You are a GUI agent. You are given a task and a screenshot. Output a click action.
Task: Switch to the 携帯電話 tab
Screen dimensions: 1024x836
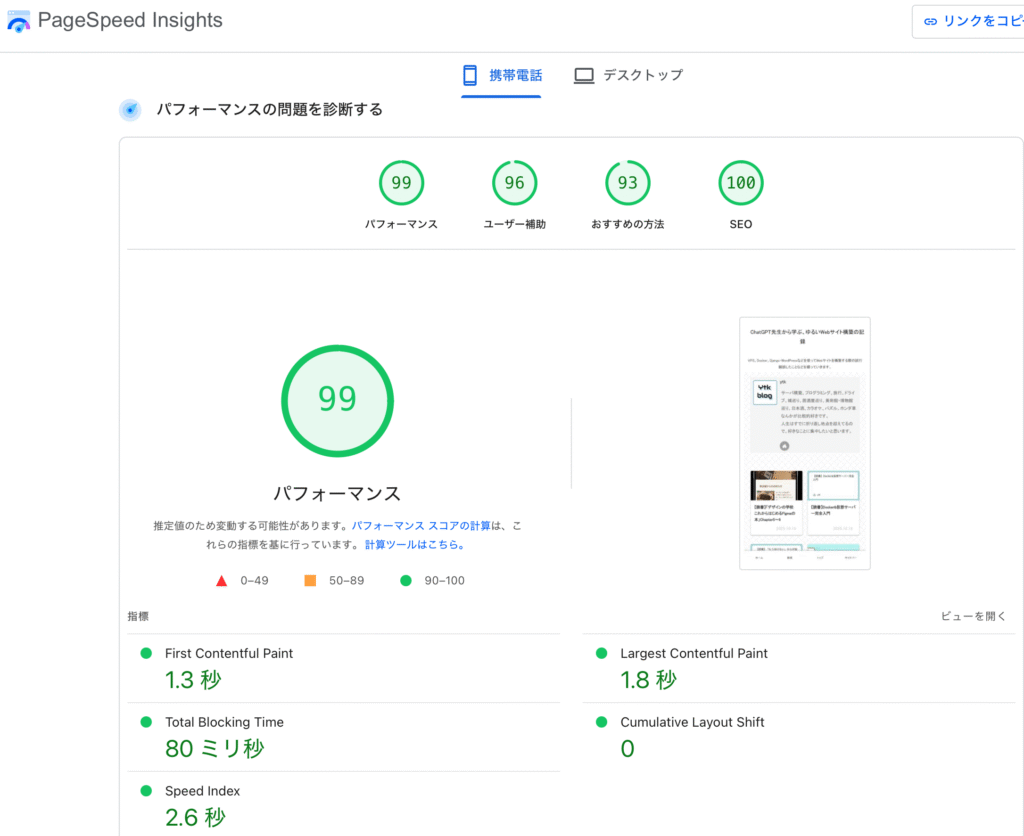point(501,75)
